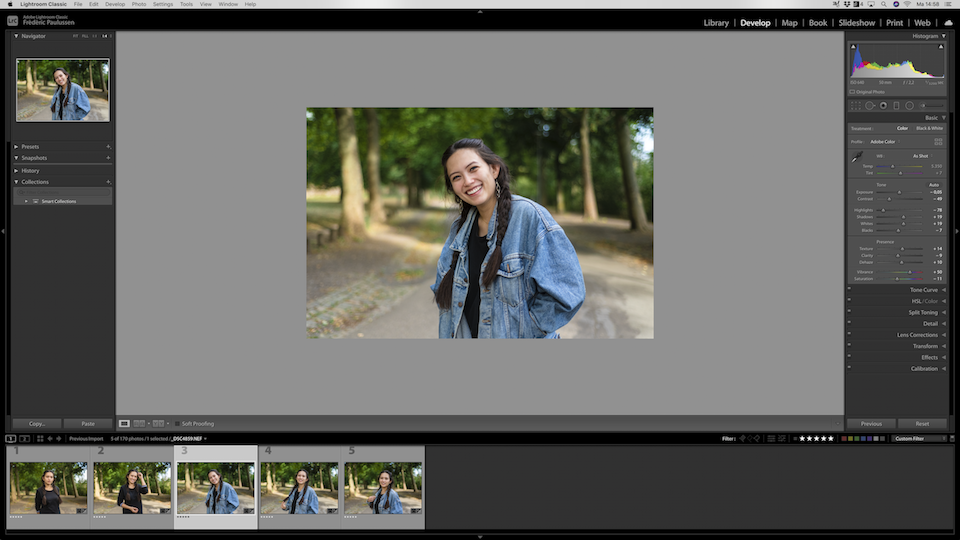Image resolution: width=960 pixels, height=540 pixels.
Task: Select the Red Eye Correction tool
Action: tap(883, 105)
